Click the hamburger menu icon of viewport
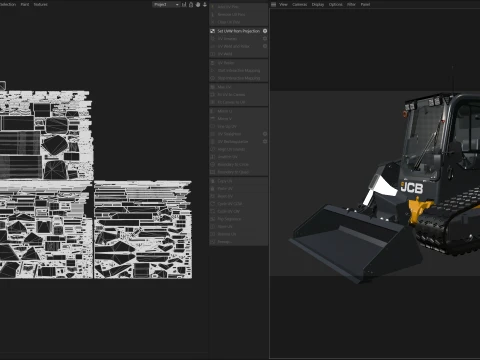480x360 pixels. 273,4
